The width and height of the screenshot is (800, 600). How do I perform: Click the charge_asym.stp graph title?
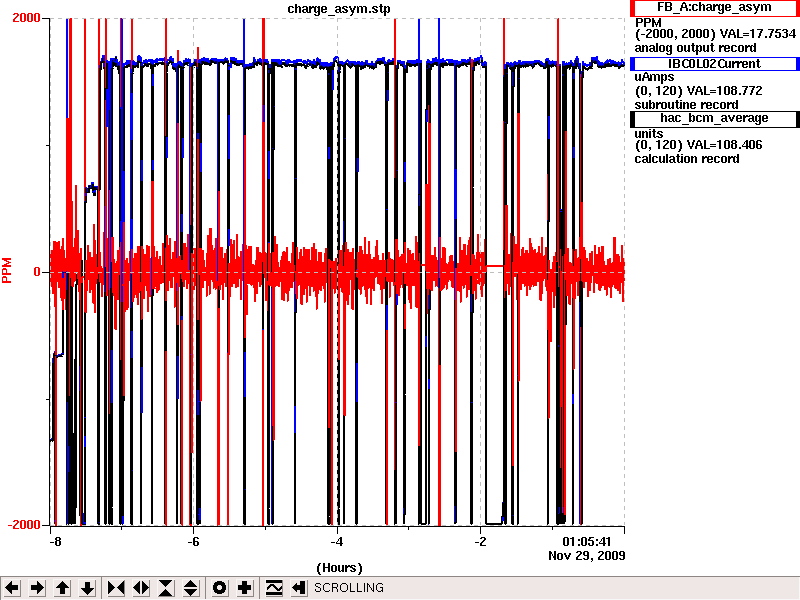(x=339, y=9)
